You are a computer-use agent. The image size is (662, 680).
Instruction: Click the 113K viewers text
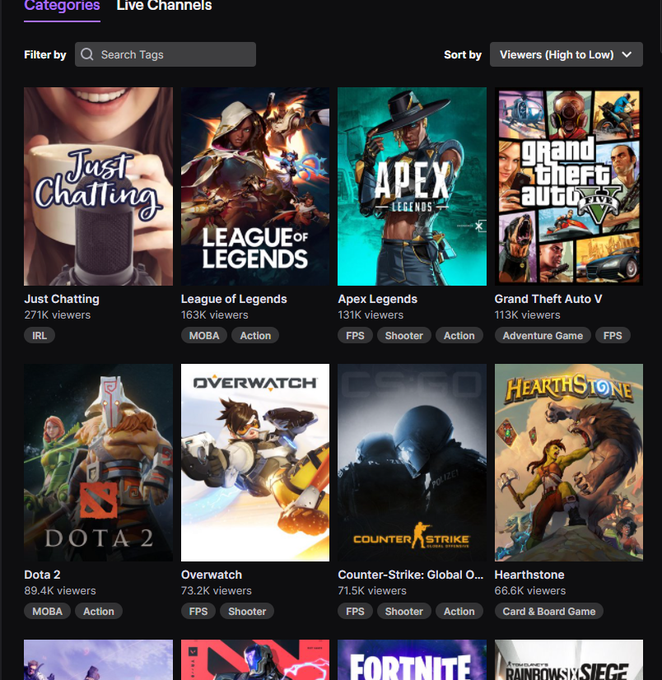pyautogui.click(x=527, y=315)
